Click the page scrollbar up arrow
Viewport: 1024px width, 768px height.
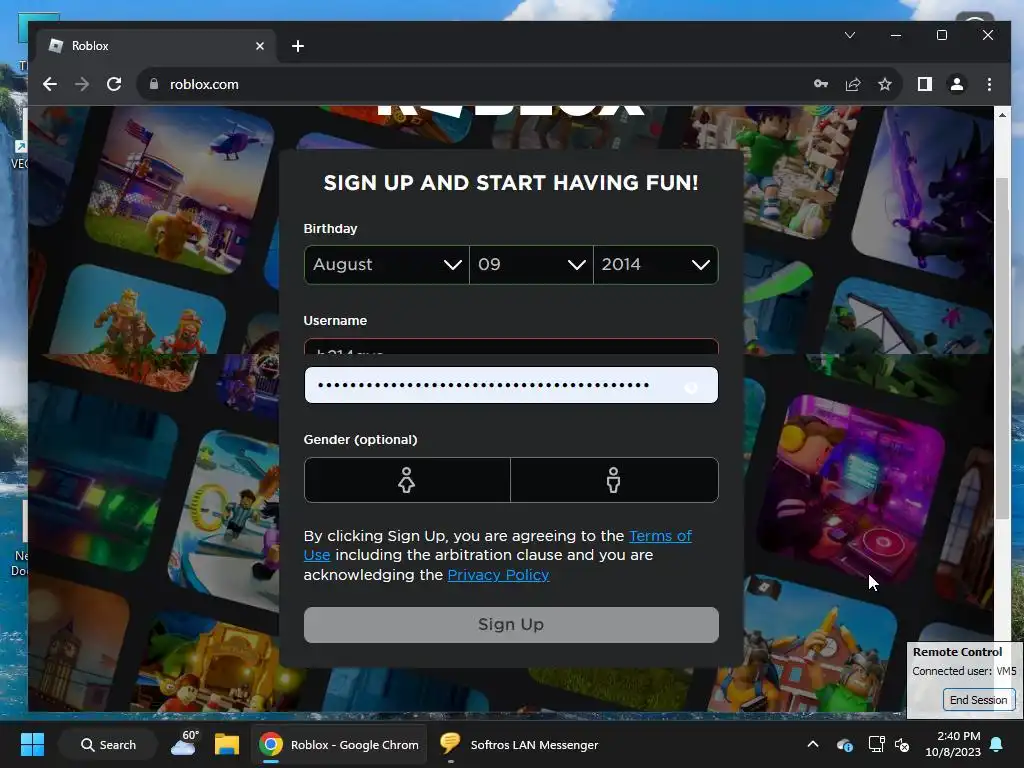[1002, 115]
